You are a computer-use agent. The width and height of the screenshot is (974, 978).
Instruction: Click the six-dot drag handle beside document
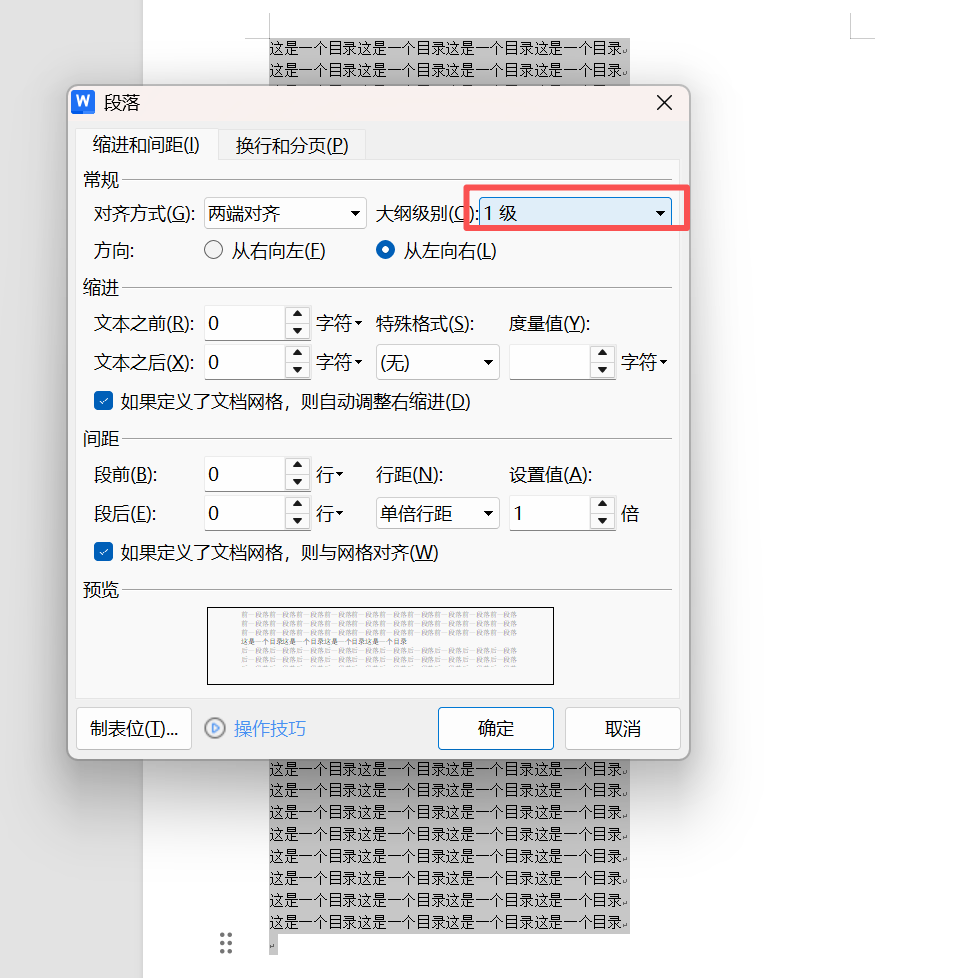coord(226,942)
